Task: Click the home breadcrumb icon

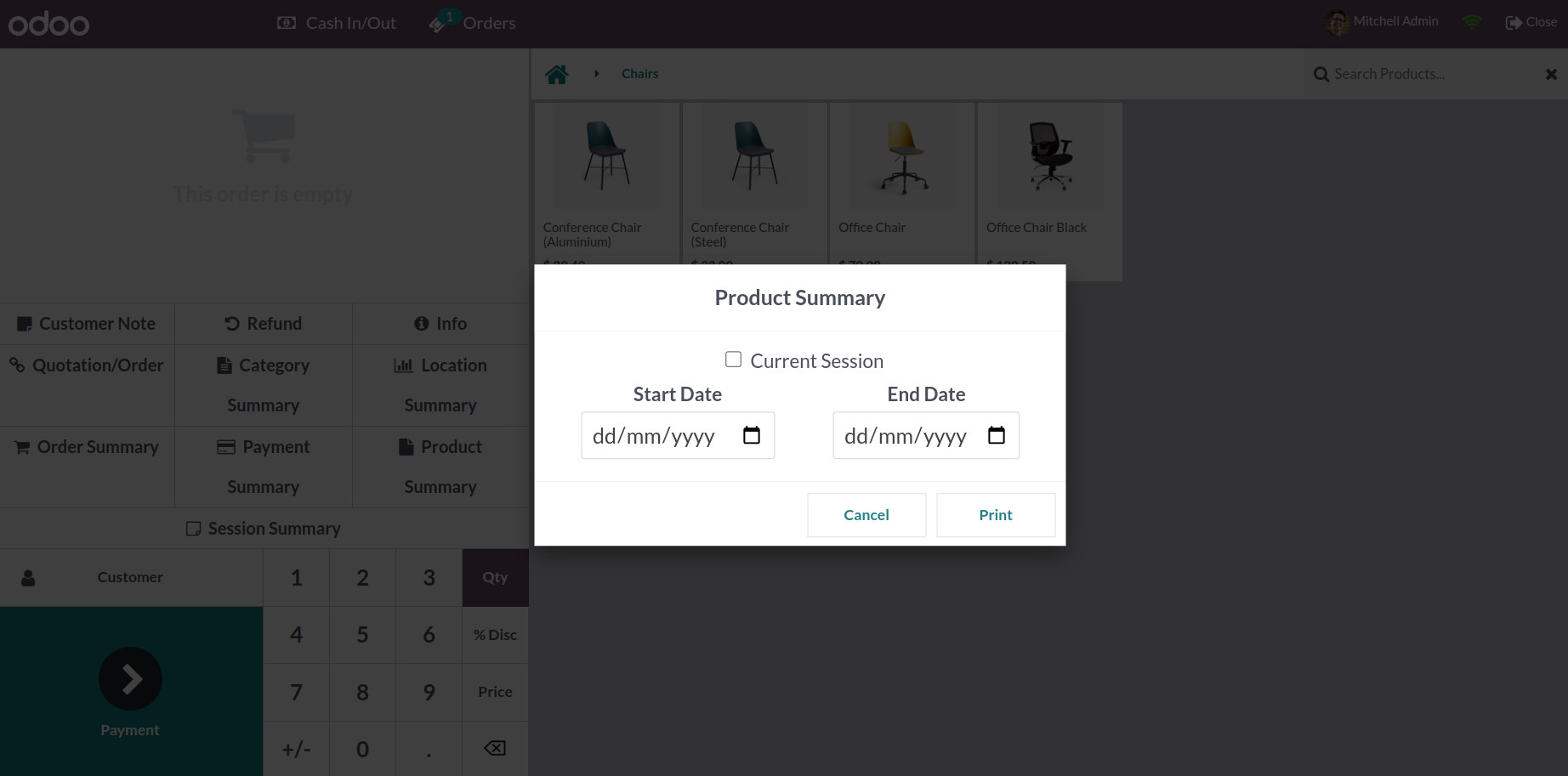Action: (x=557, y=75)
